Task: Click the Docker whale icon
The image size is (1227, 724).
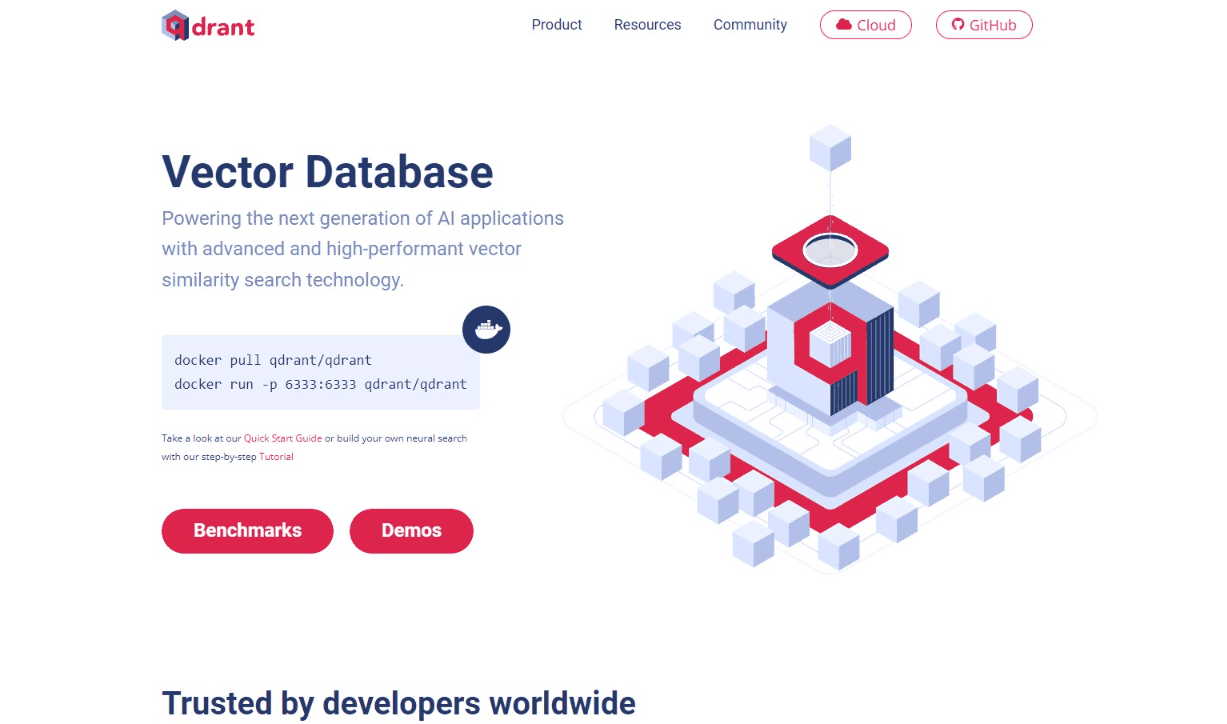Action: pyautogui.click(x=486, y=329)
